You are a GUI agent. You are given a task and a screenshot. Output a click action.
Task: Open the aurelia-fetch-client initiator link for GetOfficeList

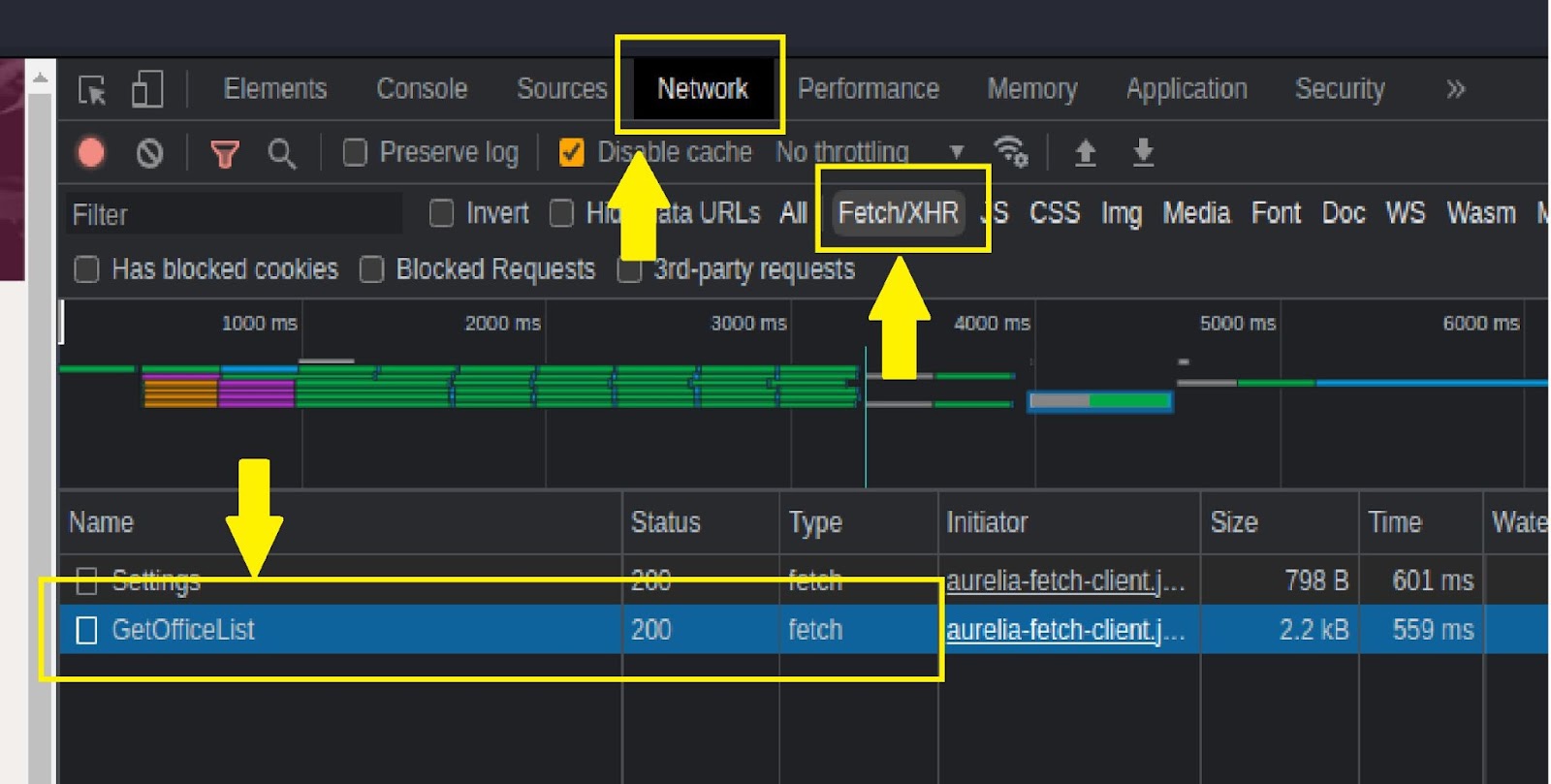1064,630
